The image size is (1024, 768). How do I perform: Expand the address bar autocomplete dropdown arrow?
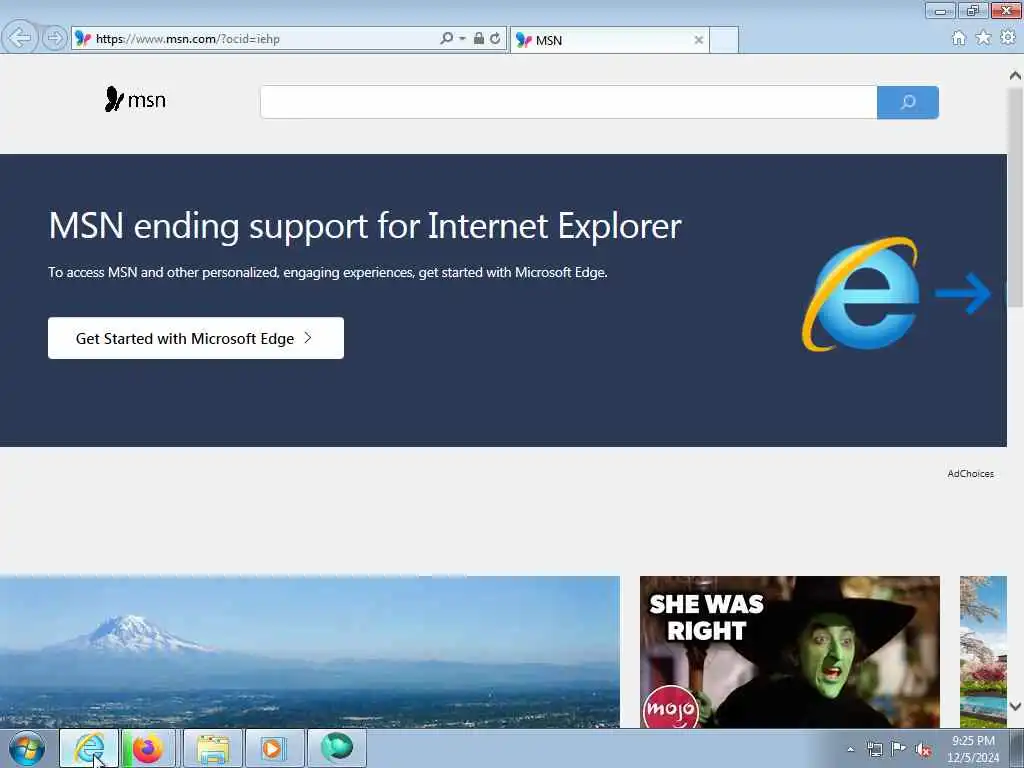click(462, 39)
